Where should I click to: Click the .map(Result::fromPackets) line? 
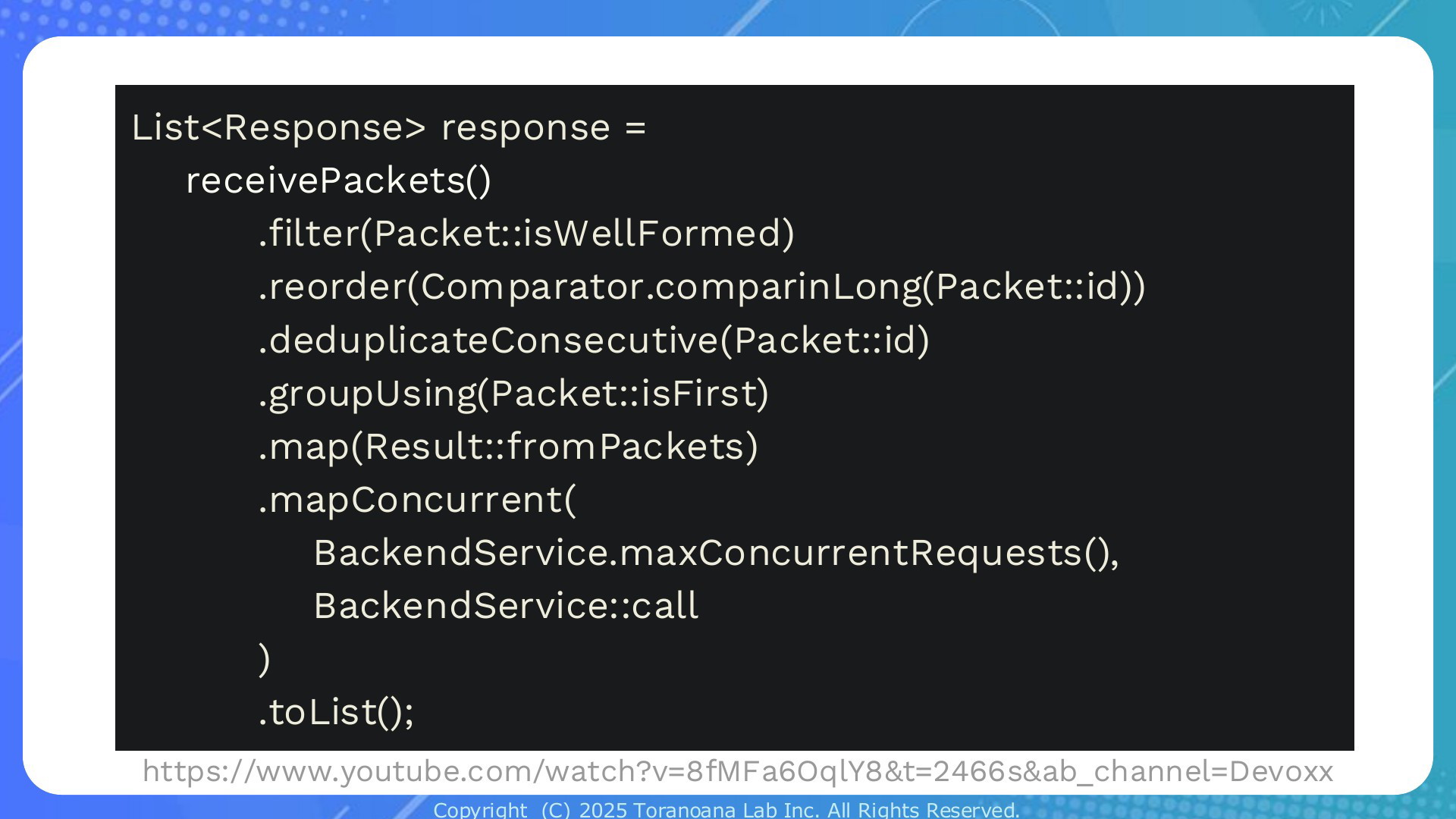508,447
